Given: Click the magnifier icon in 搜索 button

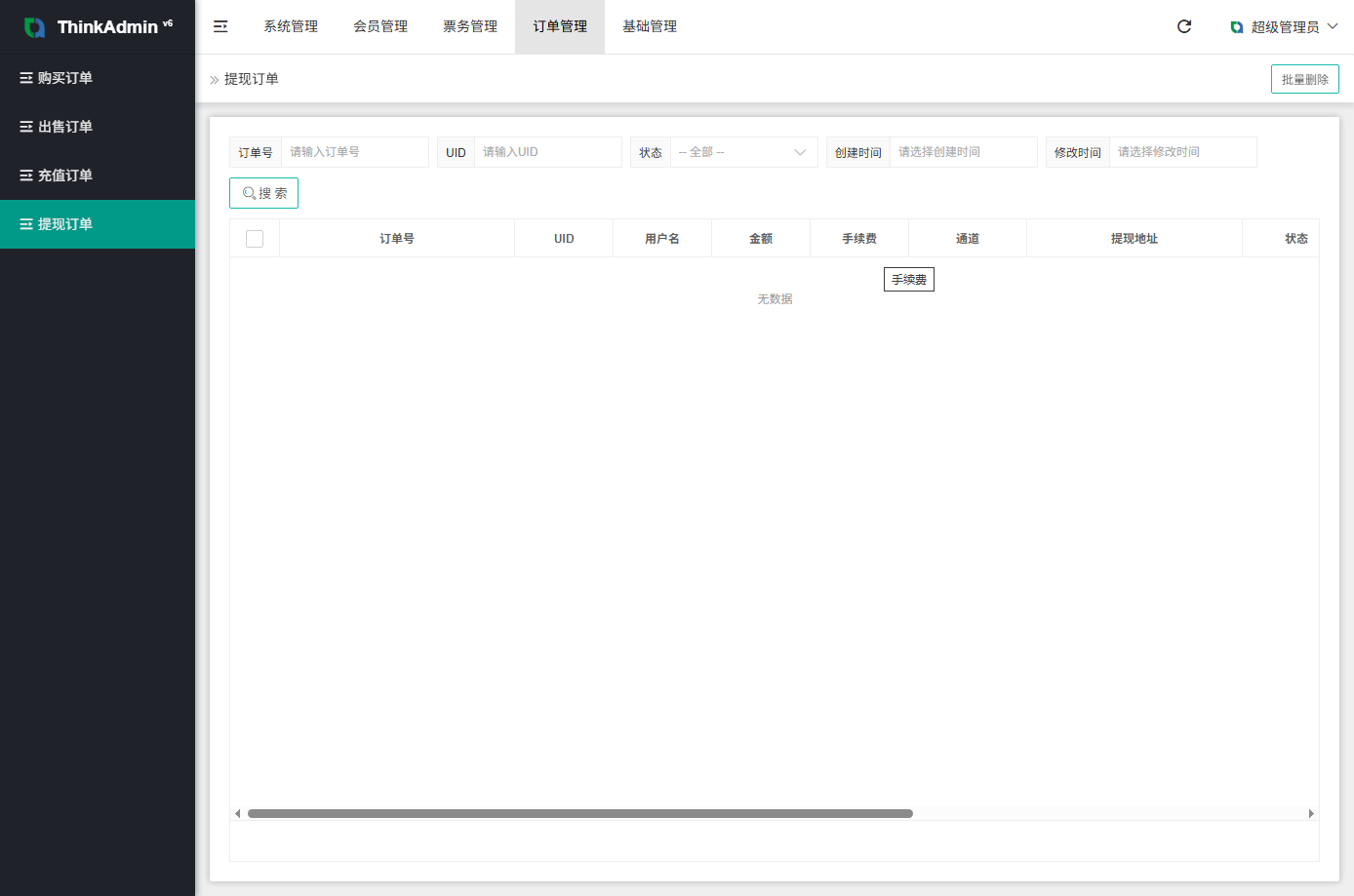Looking at the screenshot, I should [x=249, y=193].
